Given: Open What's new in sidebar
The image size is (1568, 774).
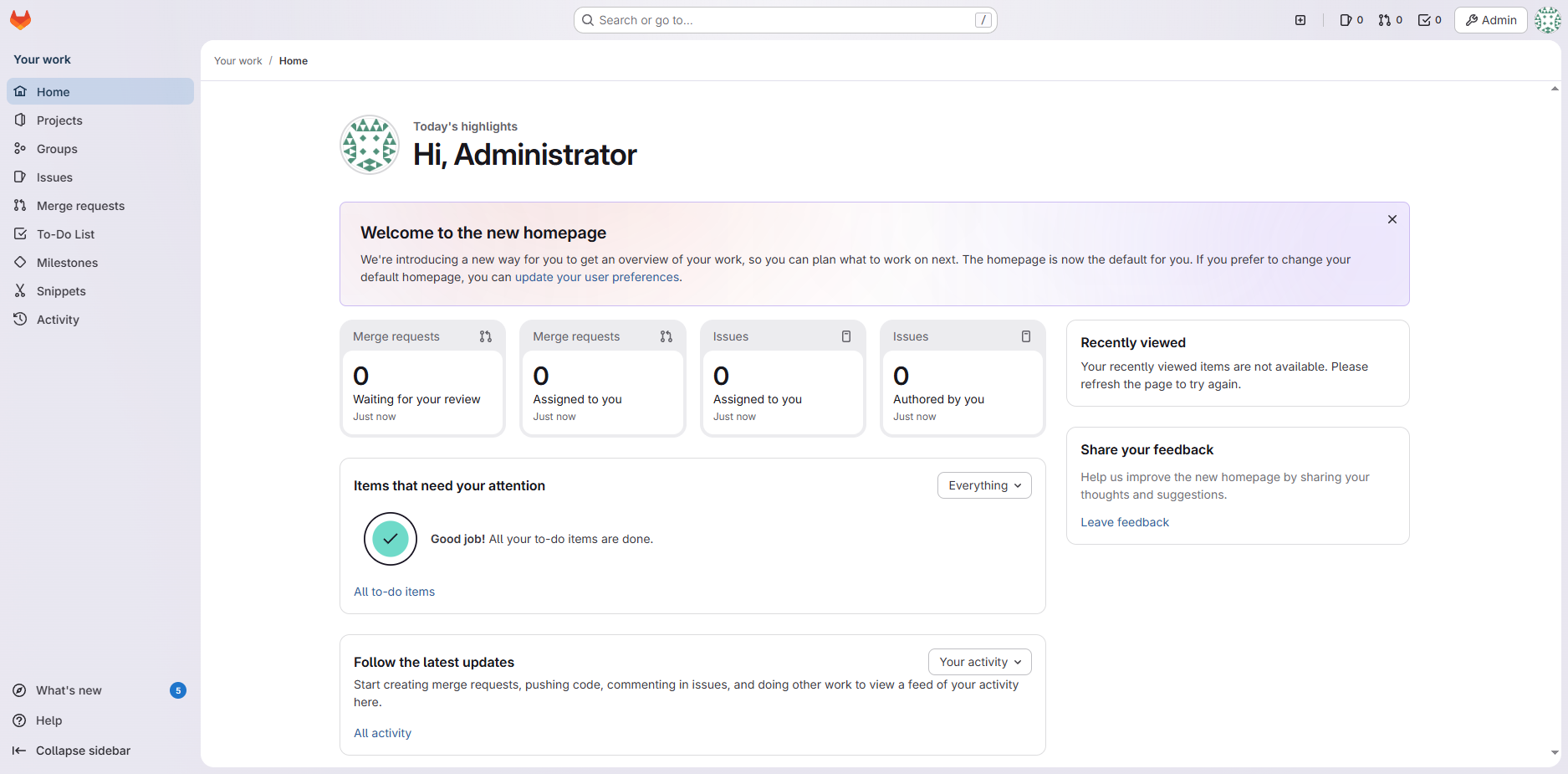Looking at the screenshot, I should click(69, 690).
